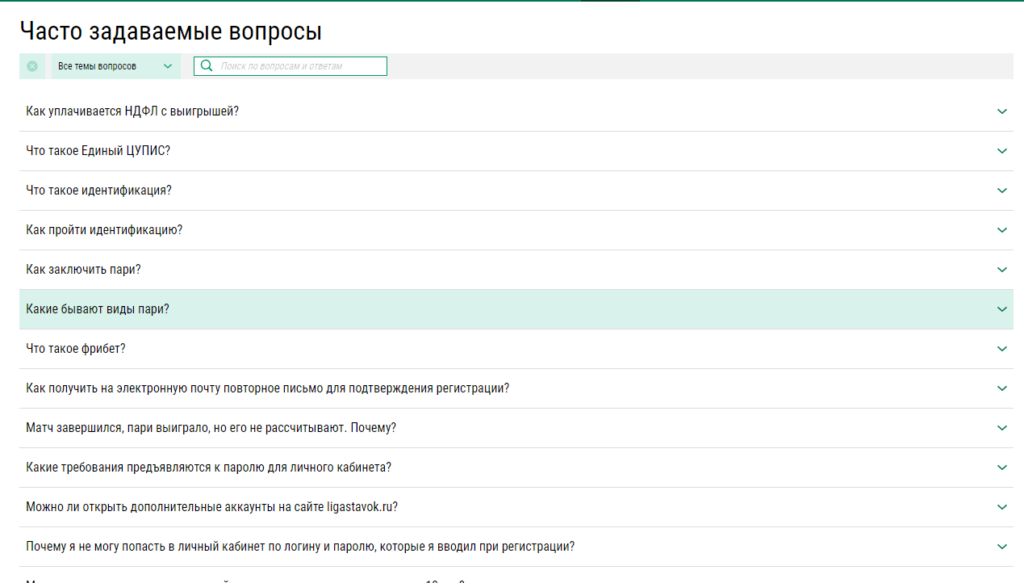Open question about дополнительные аккаунты на сайте ligastavok.ru
This screenshot has height=583, width=1024.
(516, 507)
